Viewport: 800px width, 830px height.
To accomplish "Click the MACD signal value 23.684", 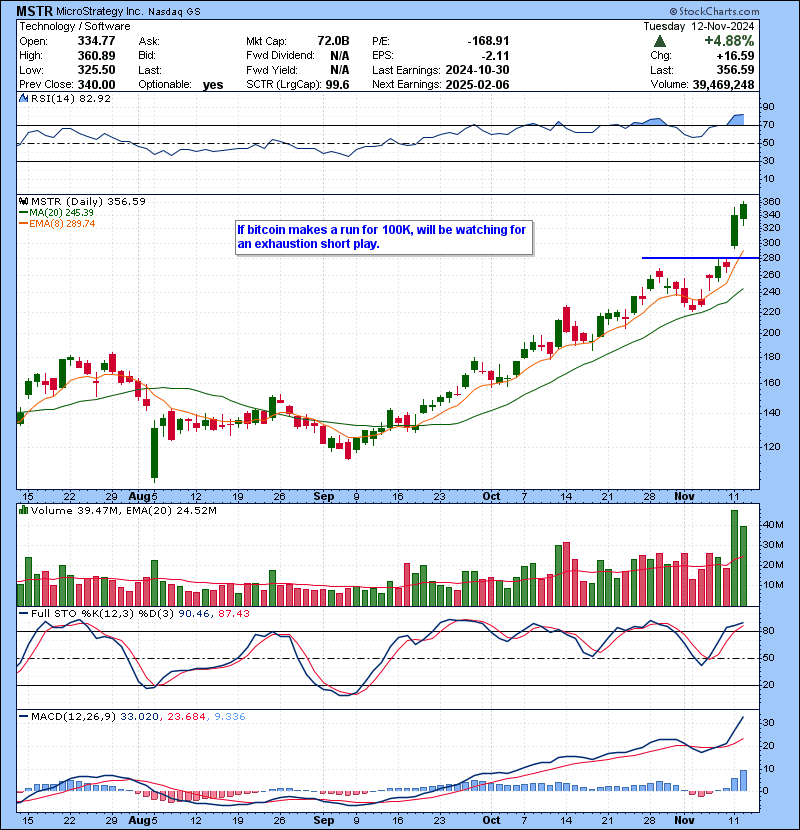I will (x=187, y=716).
